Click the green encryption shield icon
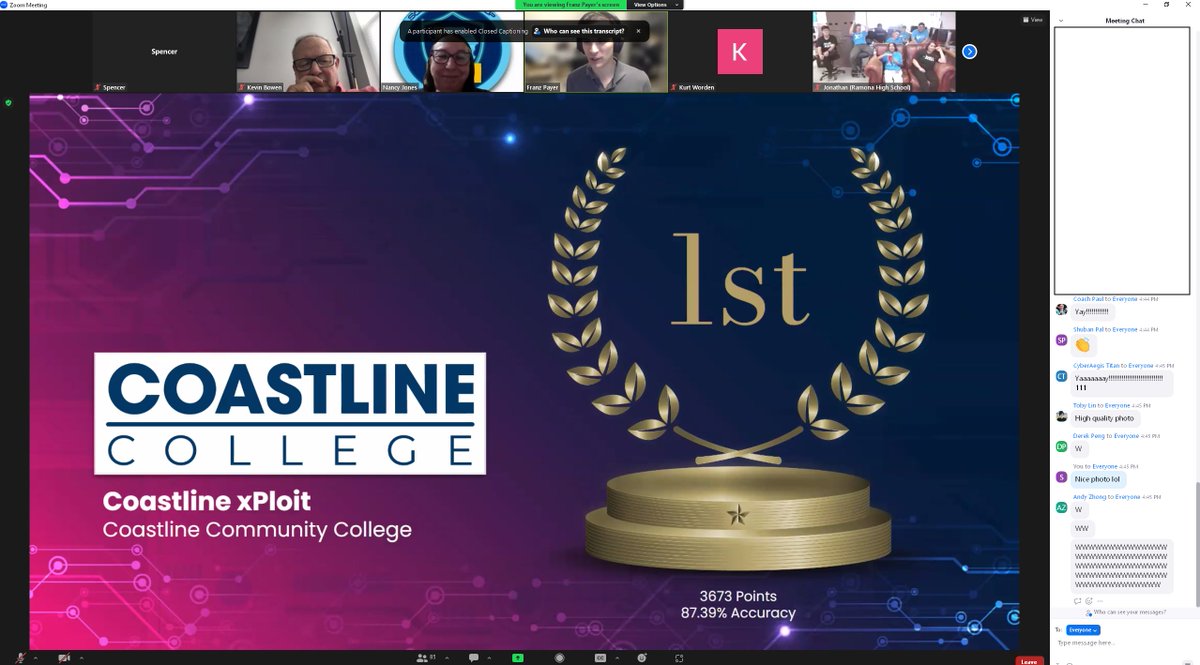The width and height of the screenshot is (1200, 665). tap(9, 102)
